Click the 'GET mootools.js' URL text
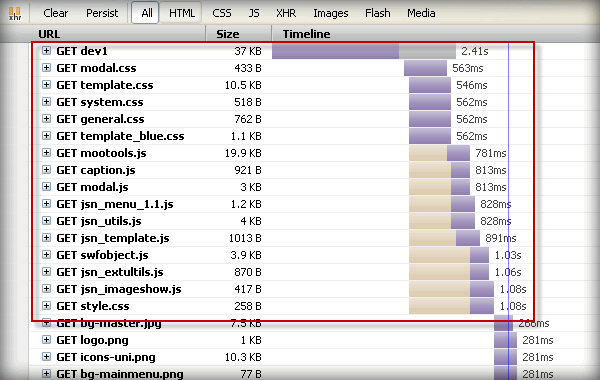This screenshot has width=600, height=380. (x=101, y=153)
